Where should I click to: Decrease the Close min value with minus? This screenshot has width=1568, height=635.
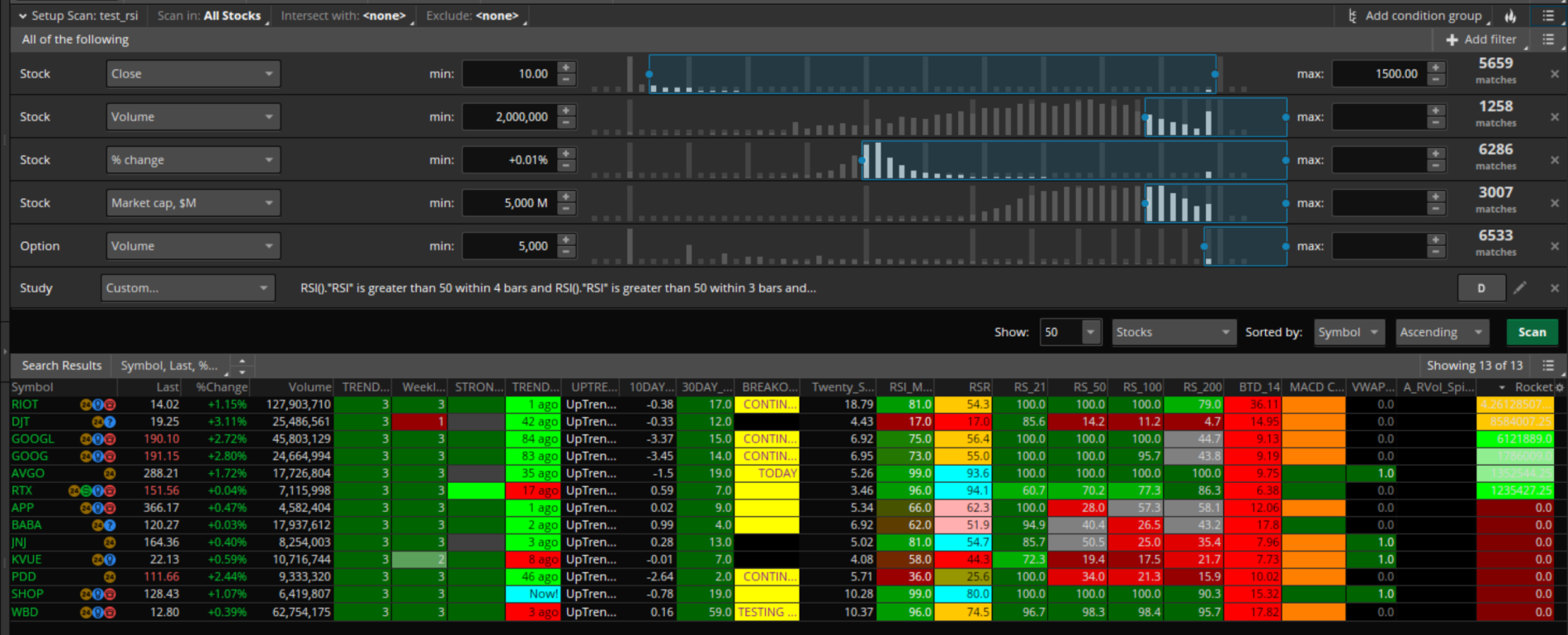[x=566, y=80]
